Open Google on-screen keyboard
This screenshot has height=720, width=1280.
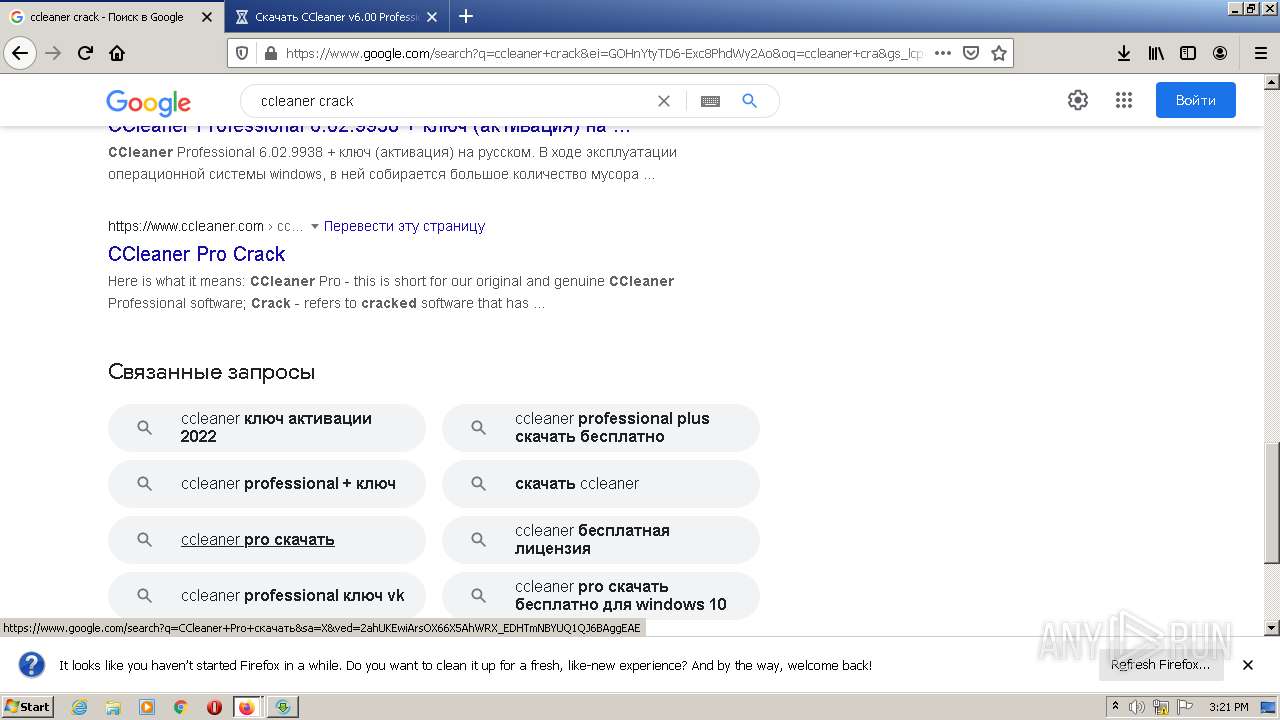pyautogui.click(x=710, y=101)
